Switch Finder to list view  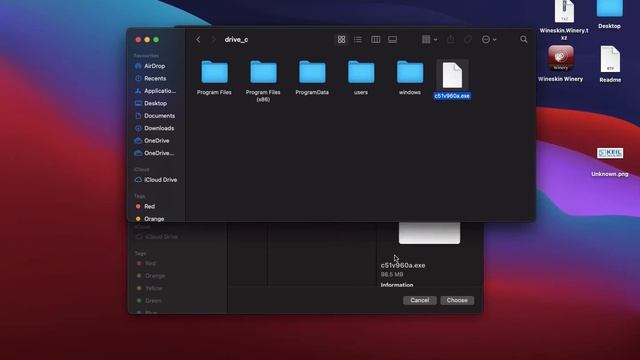[358, 40]
